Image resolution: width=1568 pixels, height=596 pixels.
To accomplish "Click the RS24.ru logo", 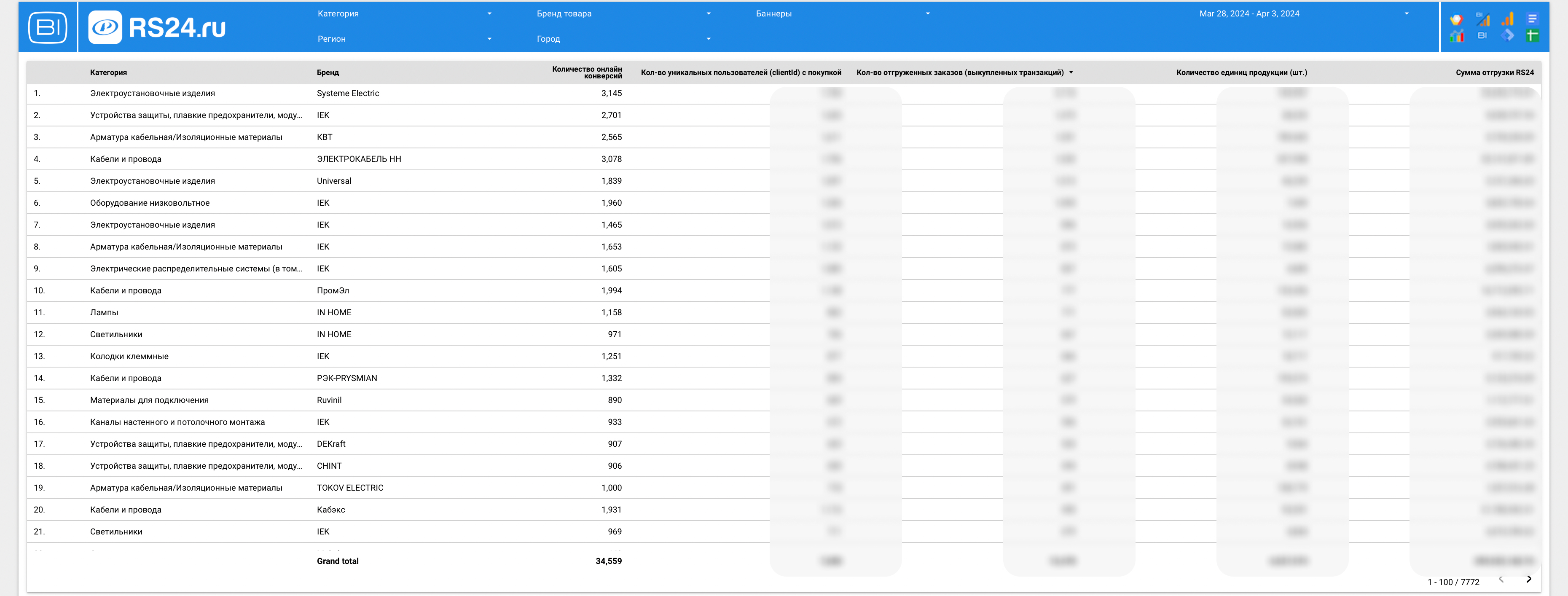I will 157,27.
